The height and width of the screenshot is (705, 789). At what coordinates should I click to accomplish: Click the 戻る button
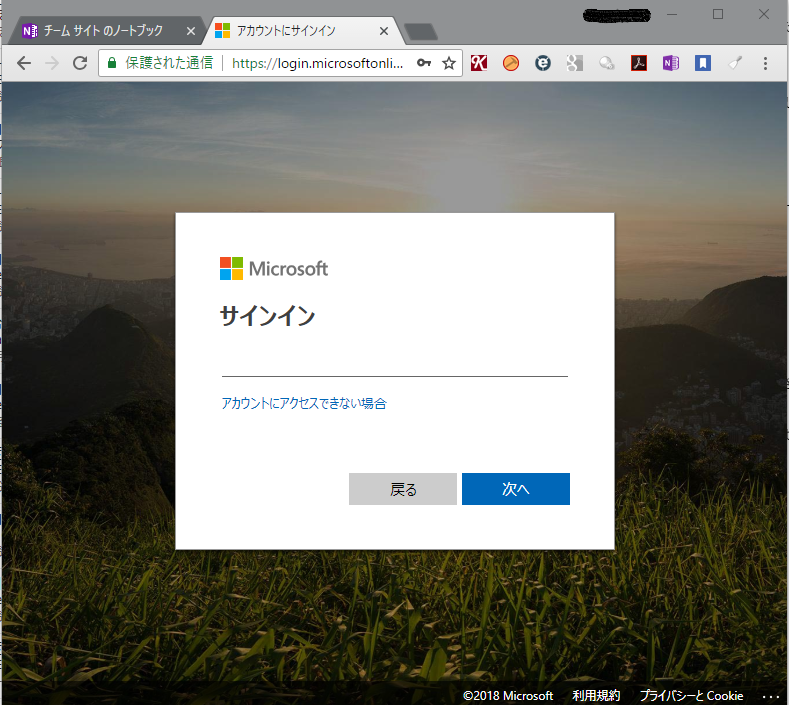click(x=403, y=489)
